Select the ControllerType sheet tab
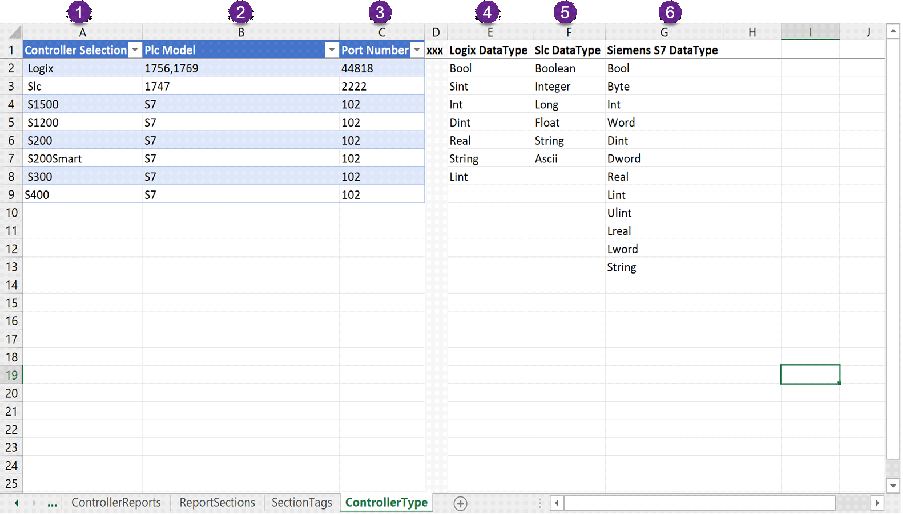 click(386, 502)
